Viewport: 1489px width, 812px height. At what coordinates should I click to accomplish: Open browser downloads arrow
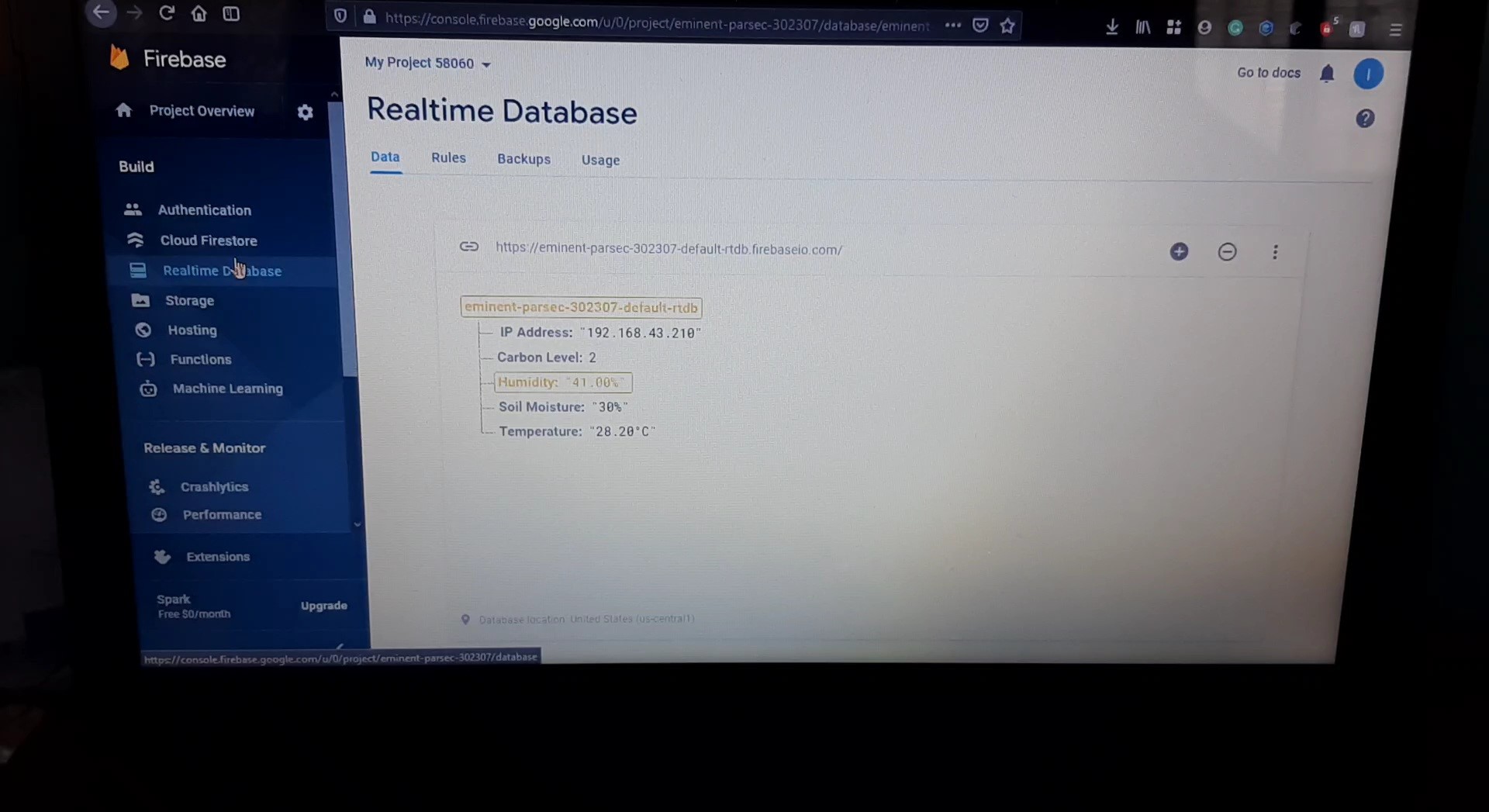pyautogui.click(x=1111, y=27)
